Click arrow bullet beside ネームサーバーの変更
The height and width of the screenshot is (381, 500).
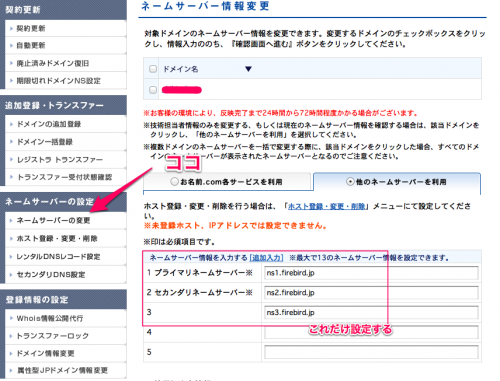click(11, 221)
